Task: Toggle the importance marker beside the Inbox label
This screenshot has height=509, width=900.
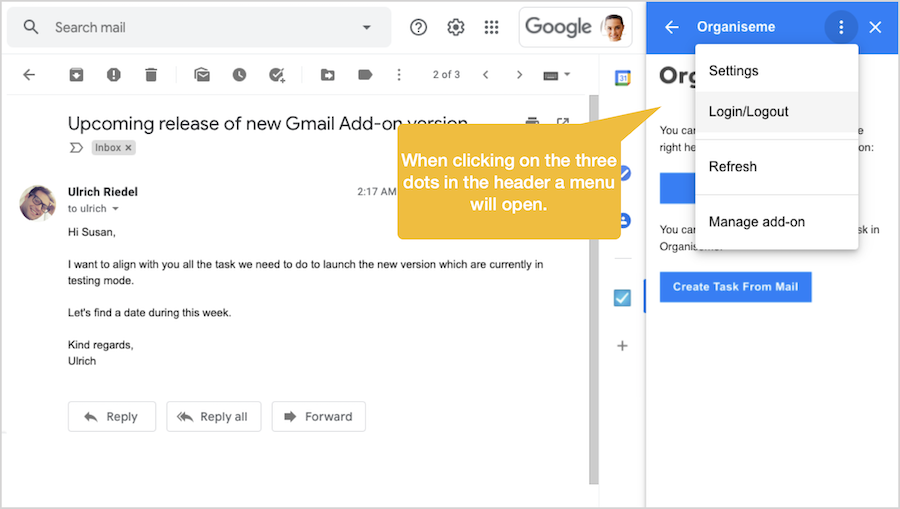Action: [76, 148]
